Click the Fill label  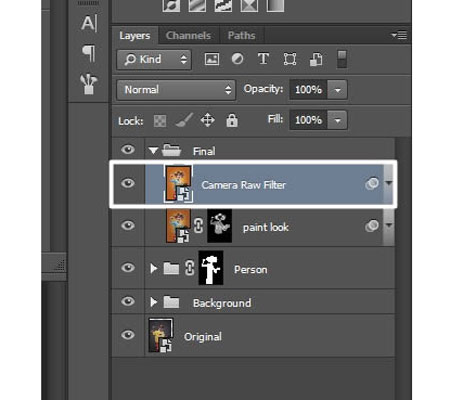click(275, 119)
